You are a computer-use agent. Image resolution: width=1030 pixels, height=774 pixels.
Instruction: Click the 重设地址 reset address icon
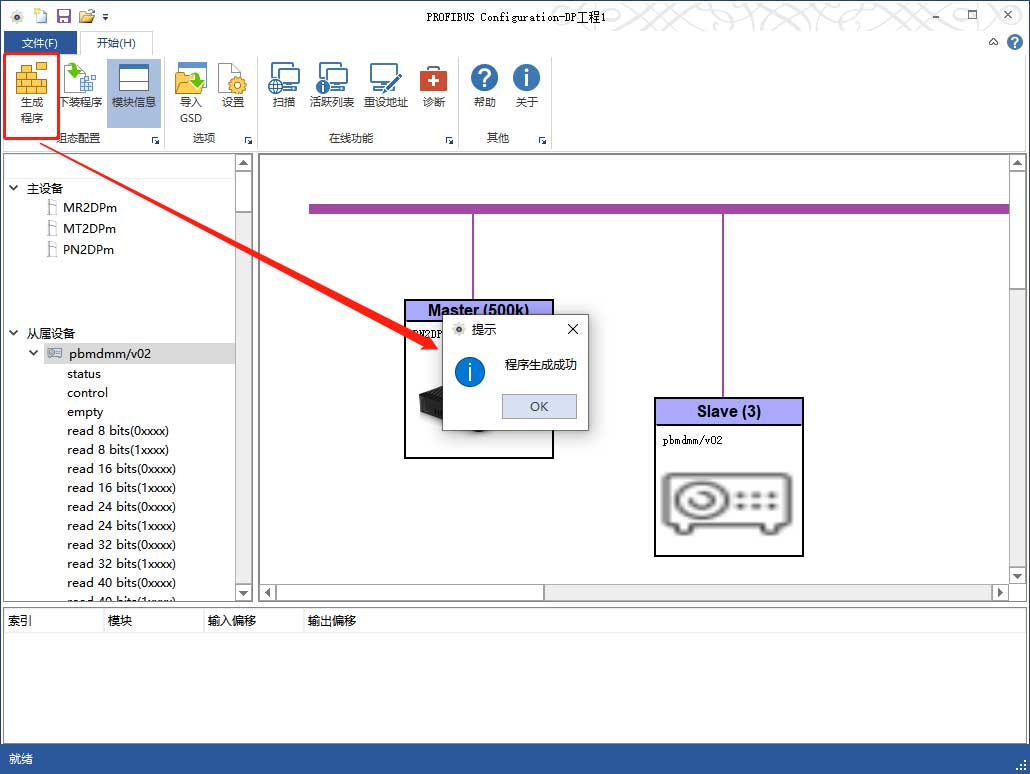click(x=385, y=87)
